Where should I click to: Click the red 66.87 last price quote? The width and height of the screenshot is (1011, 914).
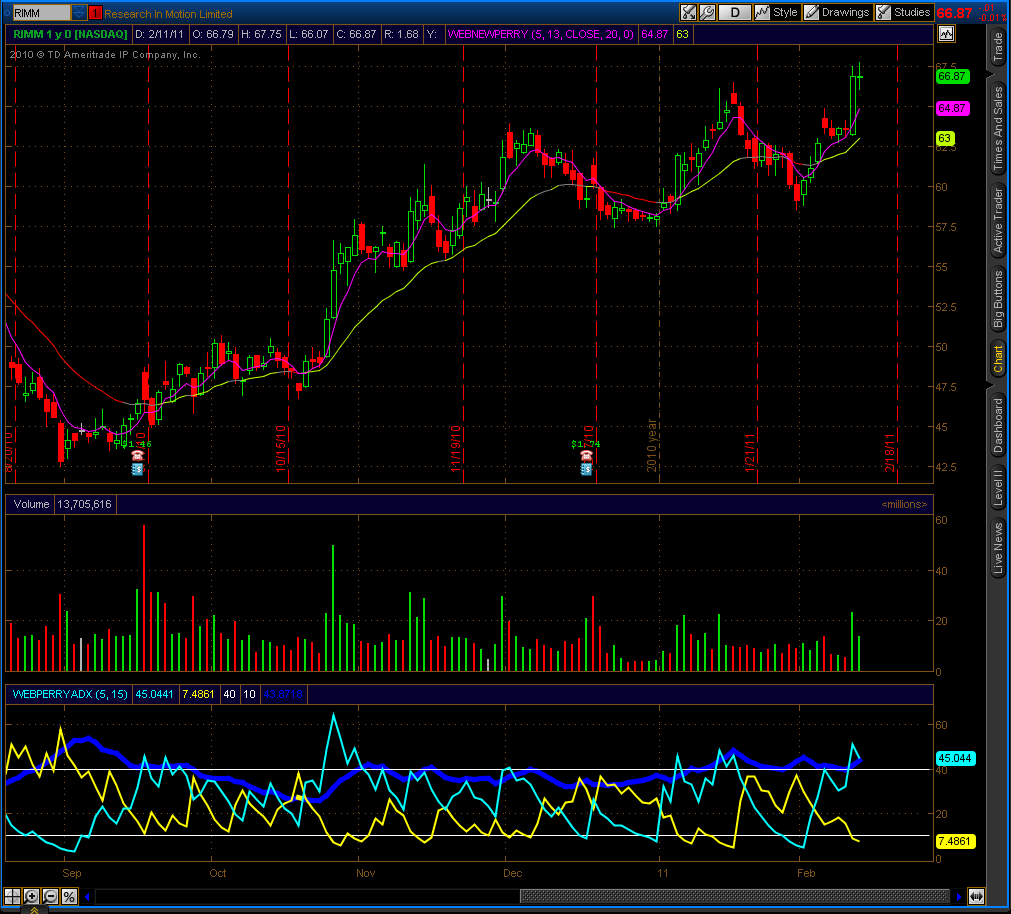click(954, 14)
